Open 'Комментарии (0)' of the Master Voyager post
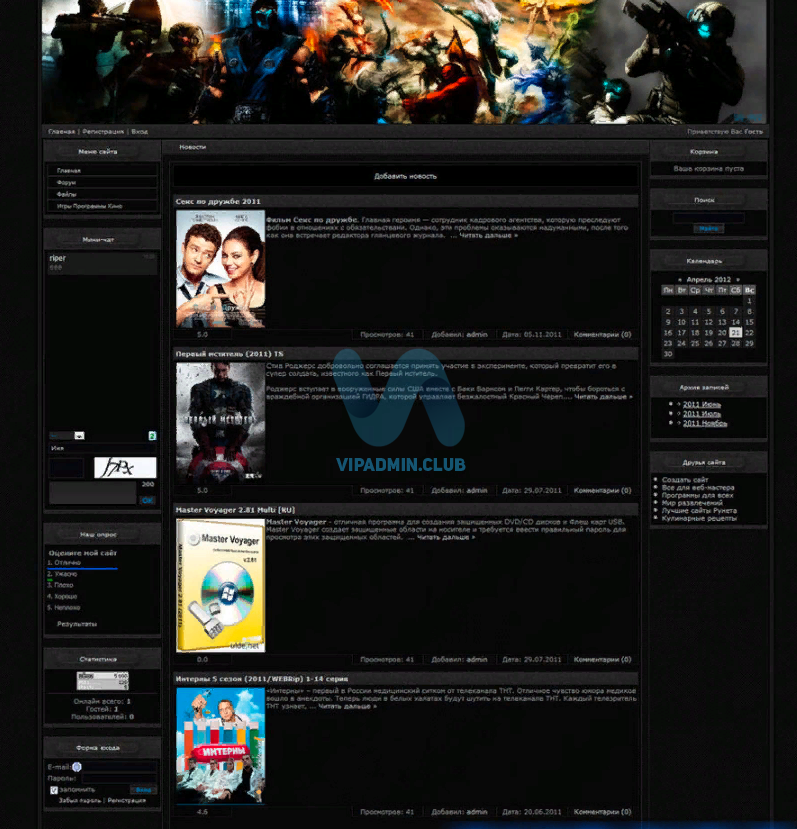The height and width of the screenshot is (829, 797). (x=602, y=660)
